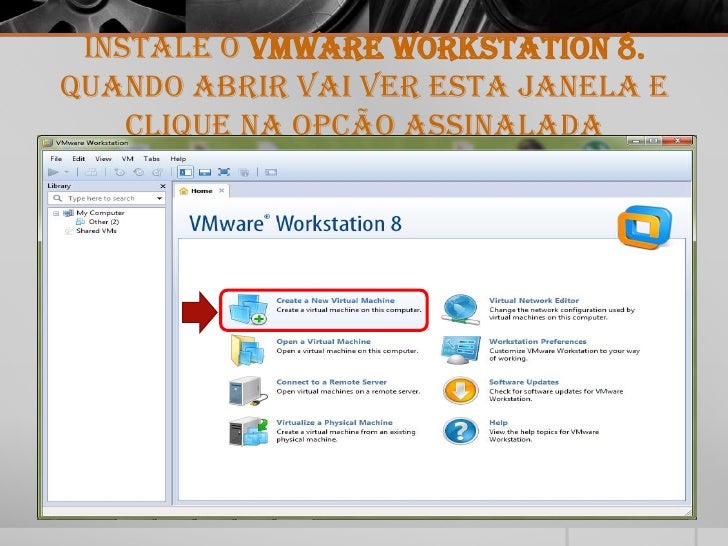
Task: Click the Full Screen mode toolbar icon
Action: 224,172
